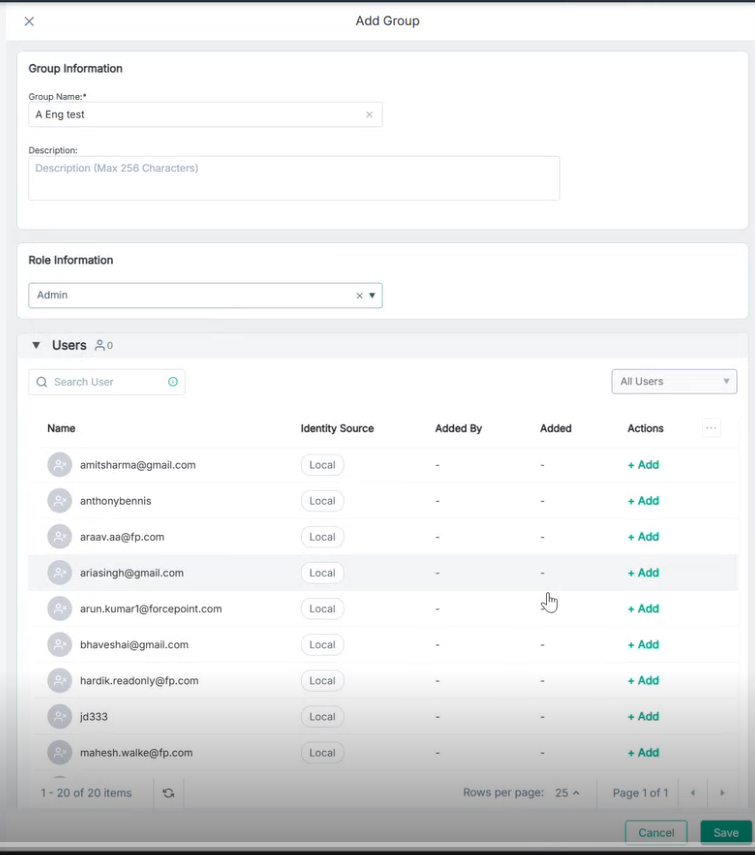Viewport: 755px width, 855px height.
Task: Click the Identity Source column header
Action: click(337, 429)
